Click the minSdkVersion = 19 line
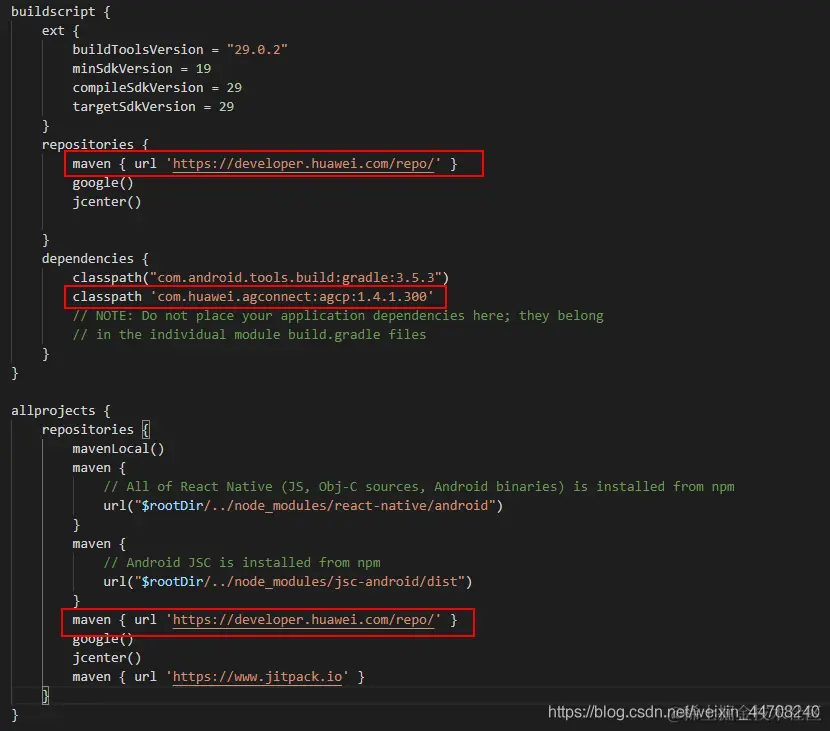 pyautogui.click(x=142, y=68)
